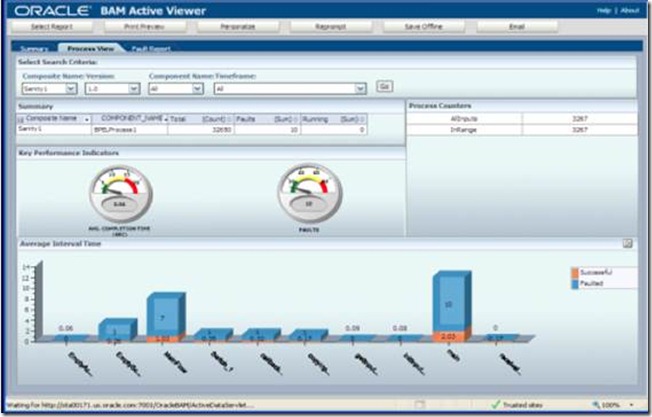Screen dimensions: 652x417
Task: Open the About link
Action: point(630,10)
